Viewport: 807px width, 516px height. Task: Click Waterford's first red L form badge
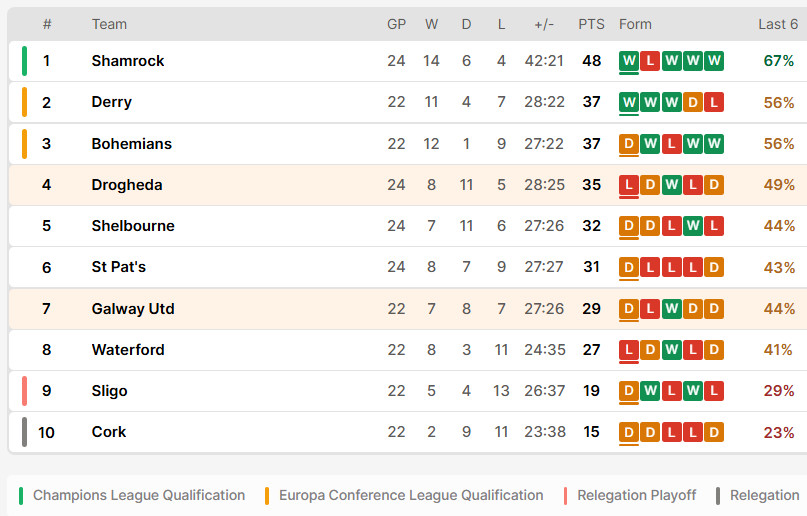point(629,350)
